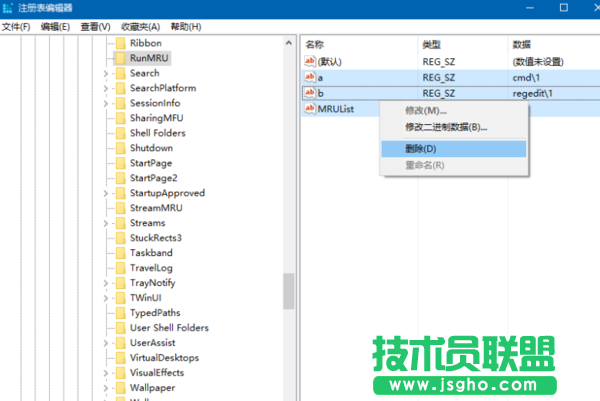
Task: Click the StuckRects3 folder icon
Action: (x=121, y=238)
